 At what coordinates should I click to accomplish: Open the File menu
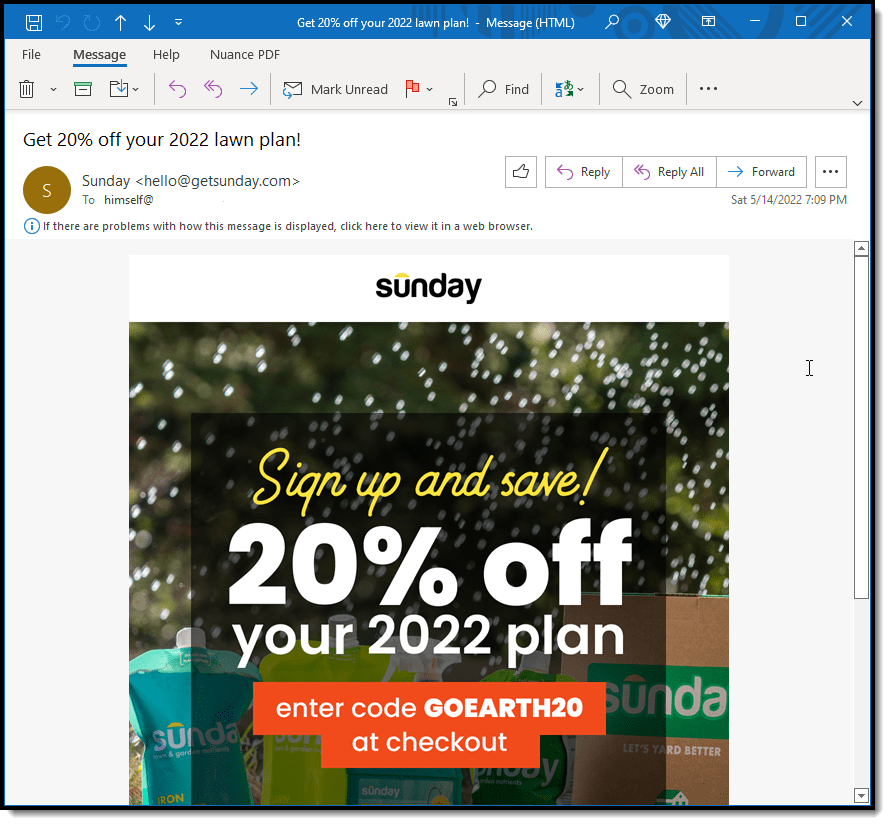[32, 55]
